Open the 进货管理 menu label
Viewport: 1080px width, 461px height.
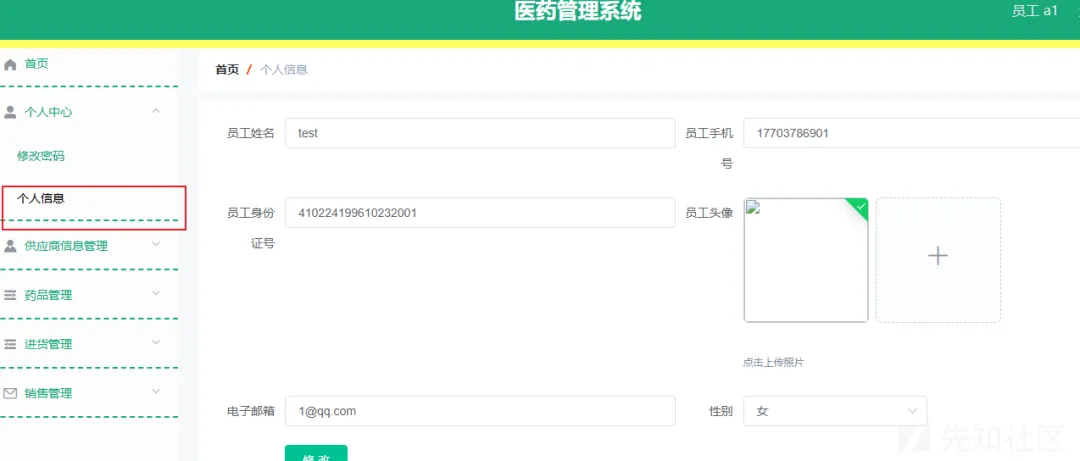coord(48,345)
